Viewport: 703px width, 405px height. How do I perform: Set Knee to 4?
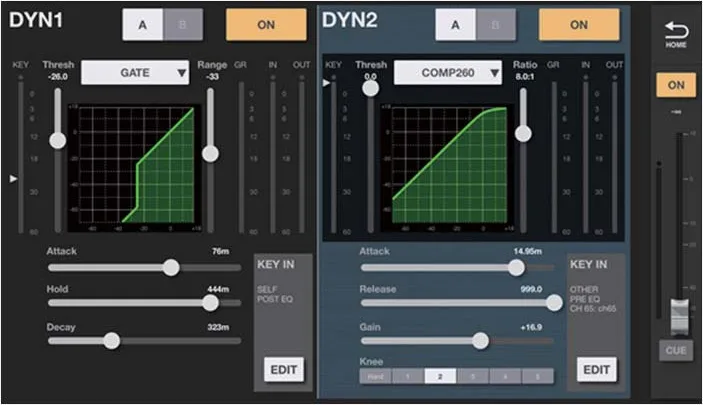click(x=505, y=376)
